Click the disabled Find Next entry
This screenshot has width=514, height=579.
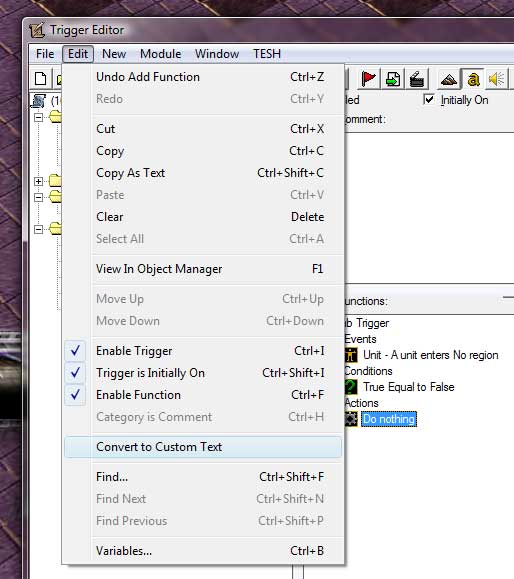[x=202, y=499]
